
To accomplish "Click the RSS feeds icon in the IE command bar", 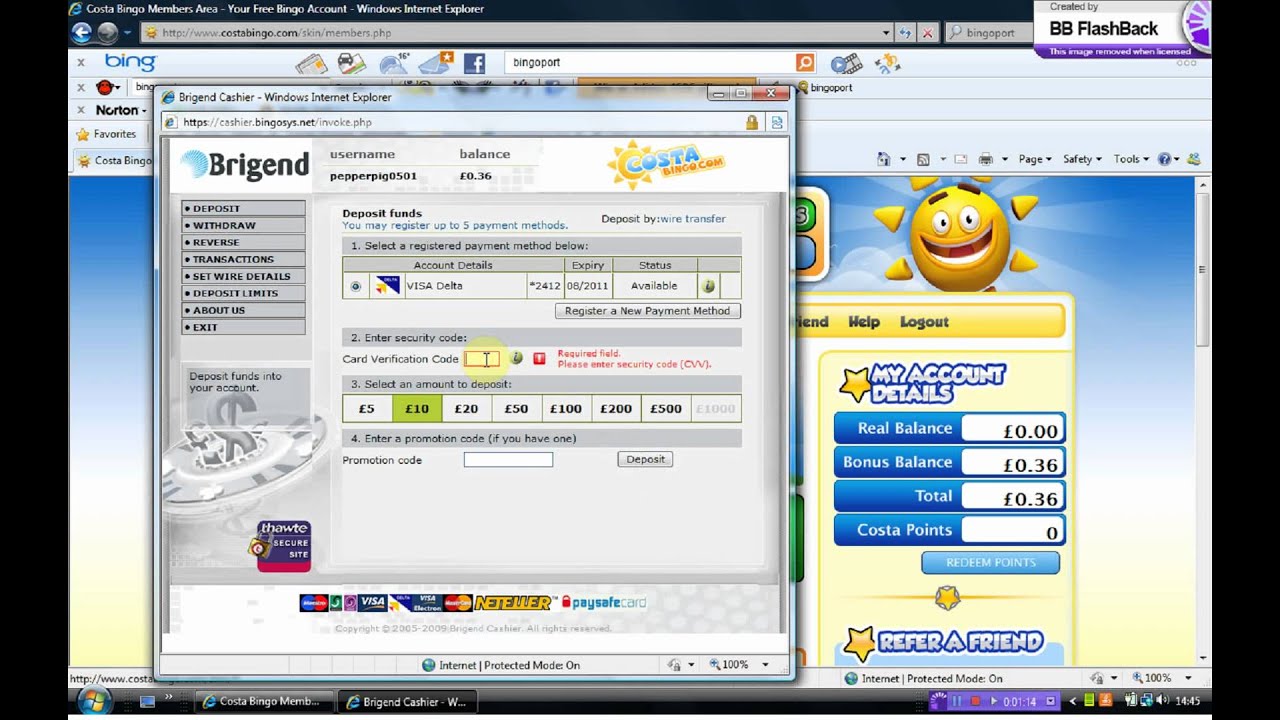I will [923, 159].
